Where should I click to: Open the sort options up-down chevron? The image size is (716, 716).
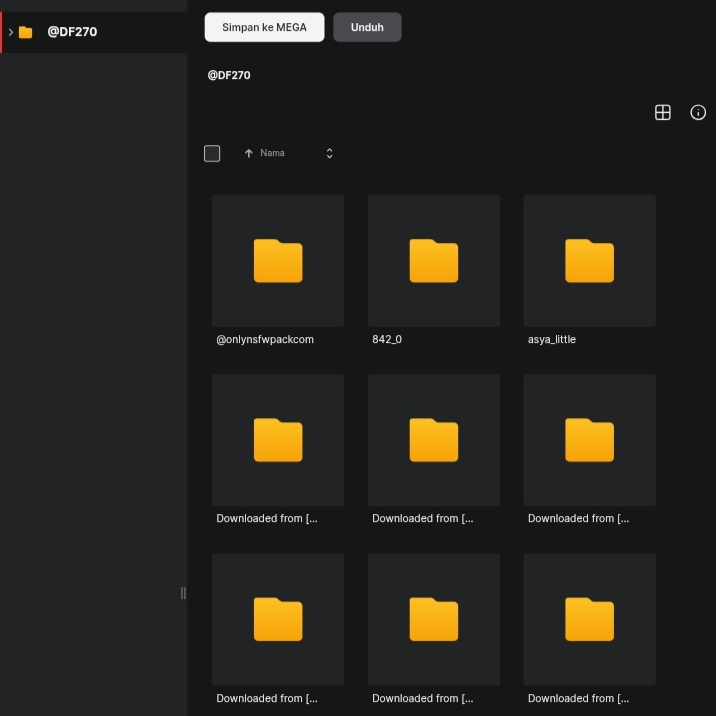coord(329,153)
